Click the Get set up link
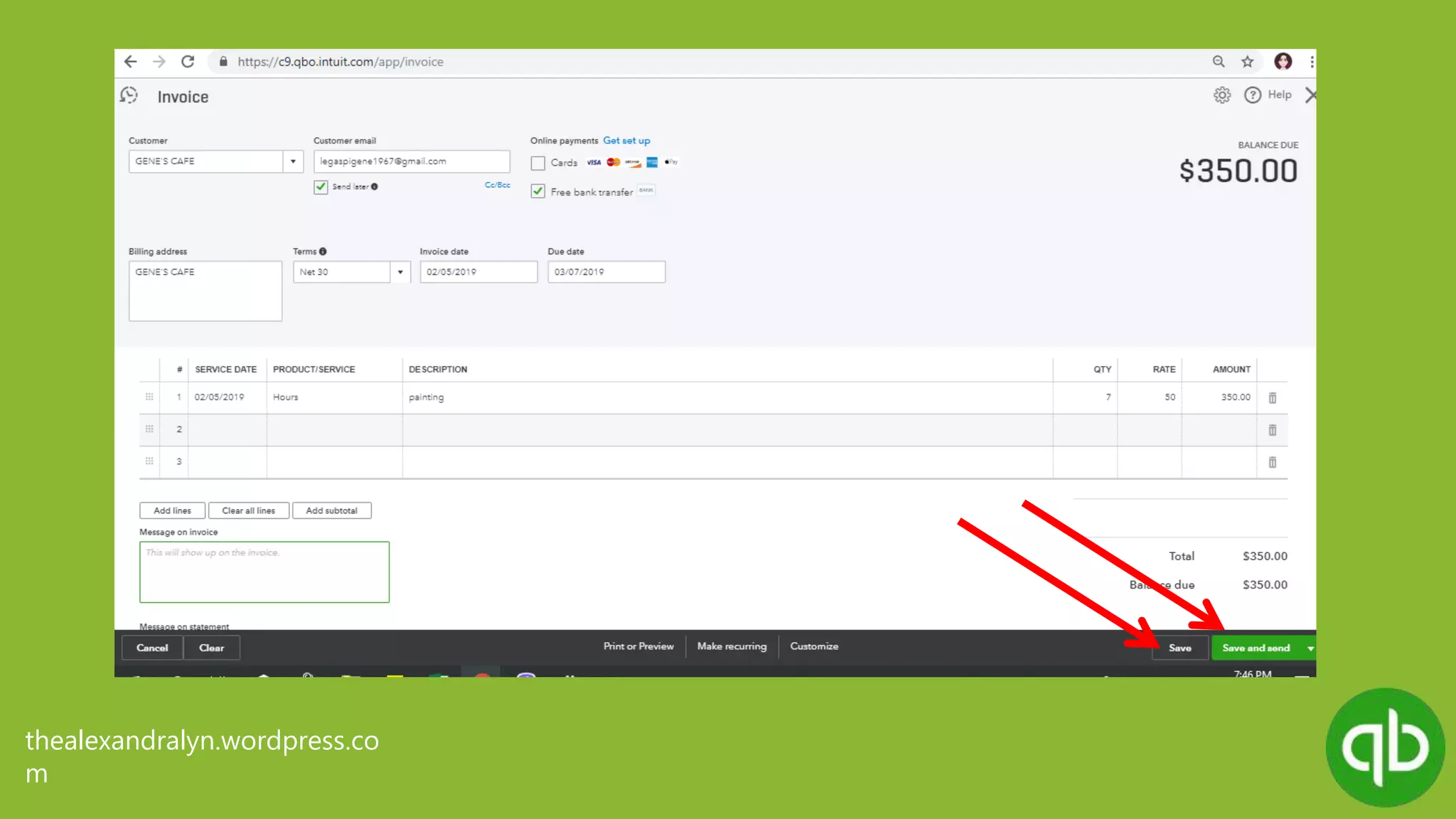1456x819 pixels. pos(626,141)
